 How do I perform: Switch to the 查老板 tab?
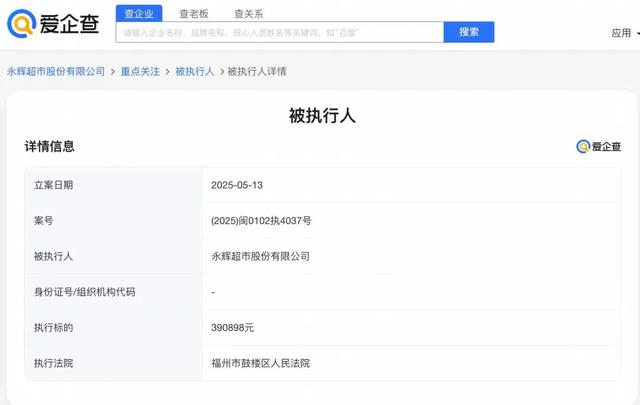[194, 14]
